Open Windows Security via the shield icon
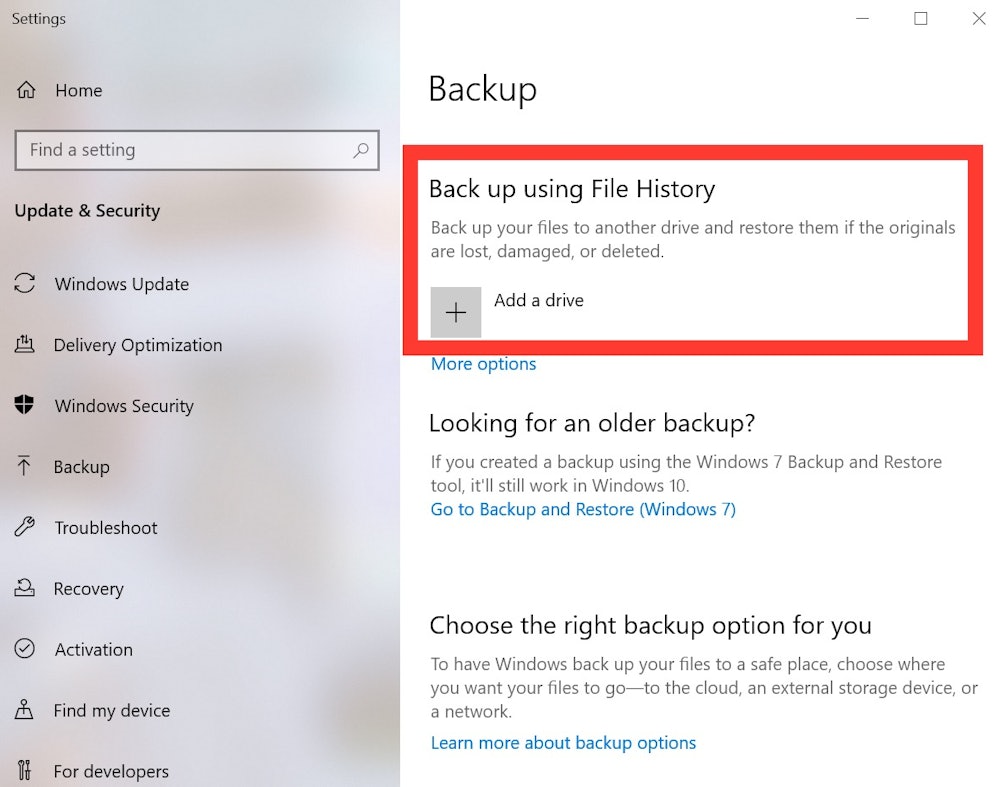Screen dimensions: 1000x787 (x=25, y=406)
